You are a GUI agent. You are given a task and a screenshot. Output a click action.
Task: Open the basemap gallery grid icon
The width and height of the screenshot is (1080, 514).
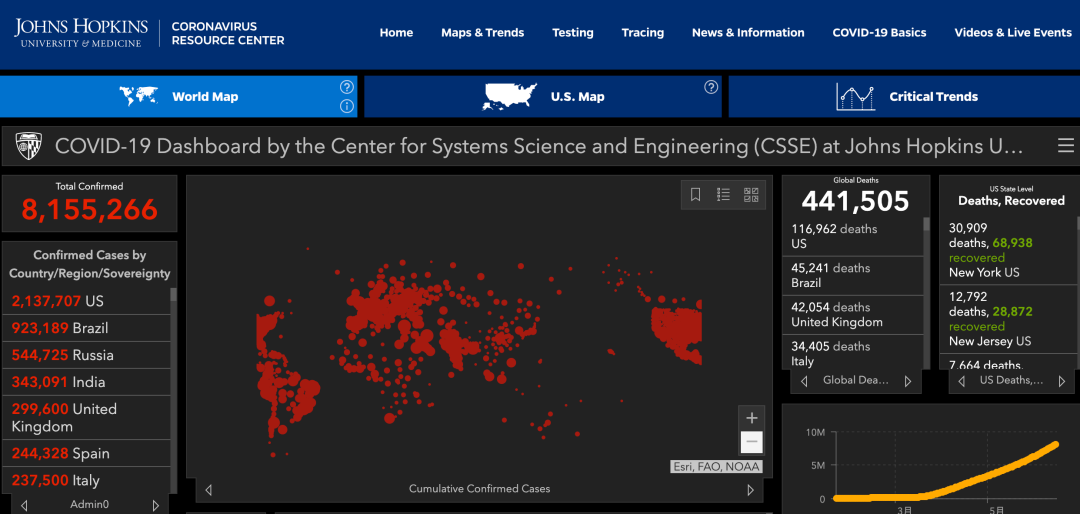tap(751, 195)
